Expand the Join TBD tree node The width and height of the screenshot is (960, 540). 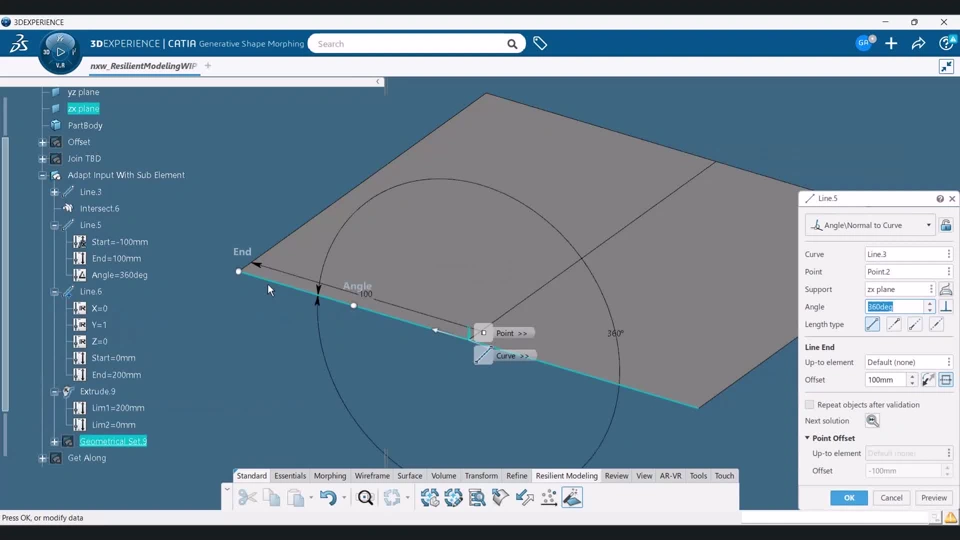(x=42, y=159)
